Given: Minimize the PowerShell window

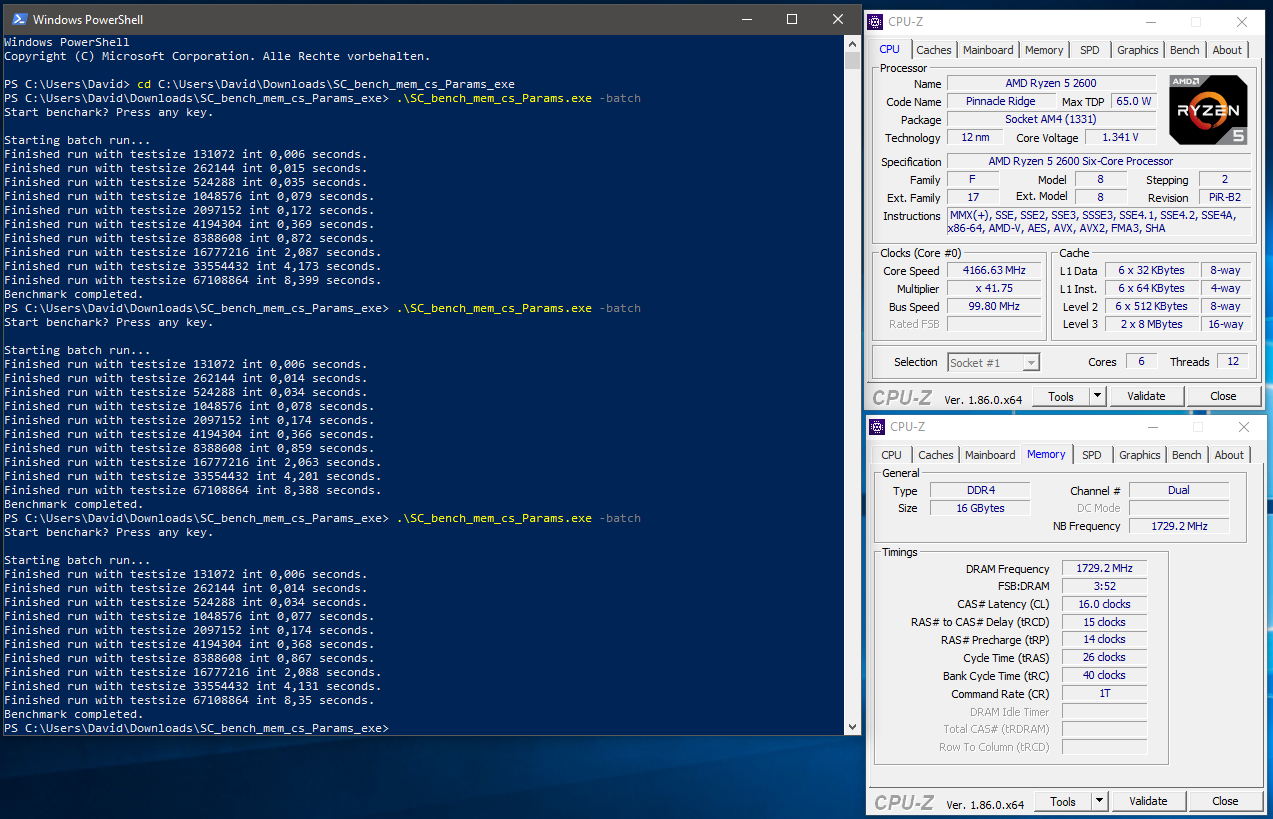Looking at the screenshot, I should pos(746,19).
